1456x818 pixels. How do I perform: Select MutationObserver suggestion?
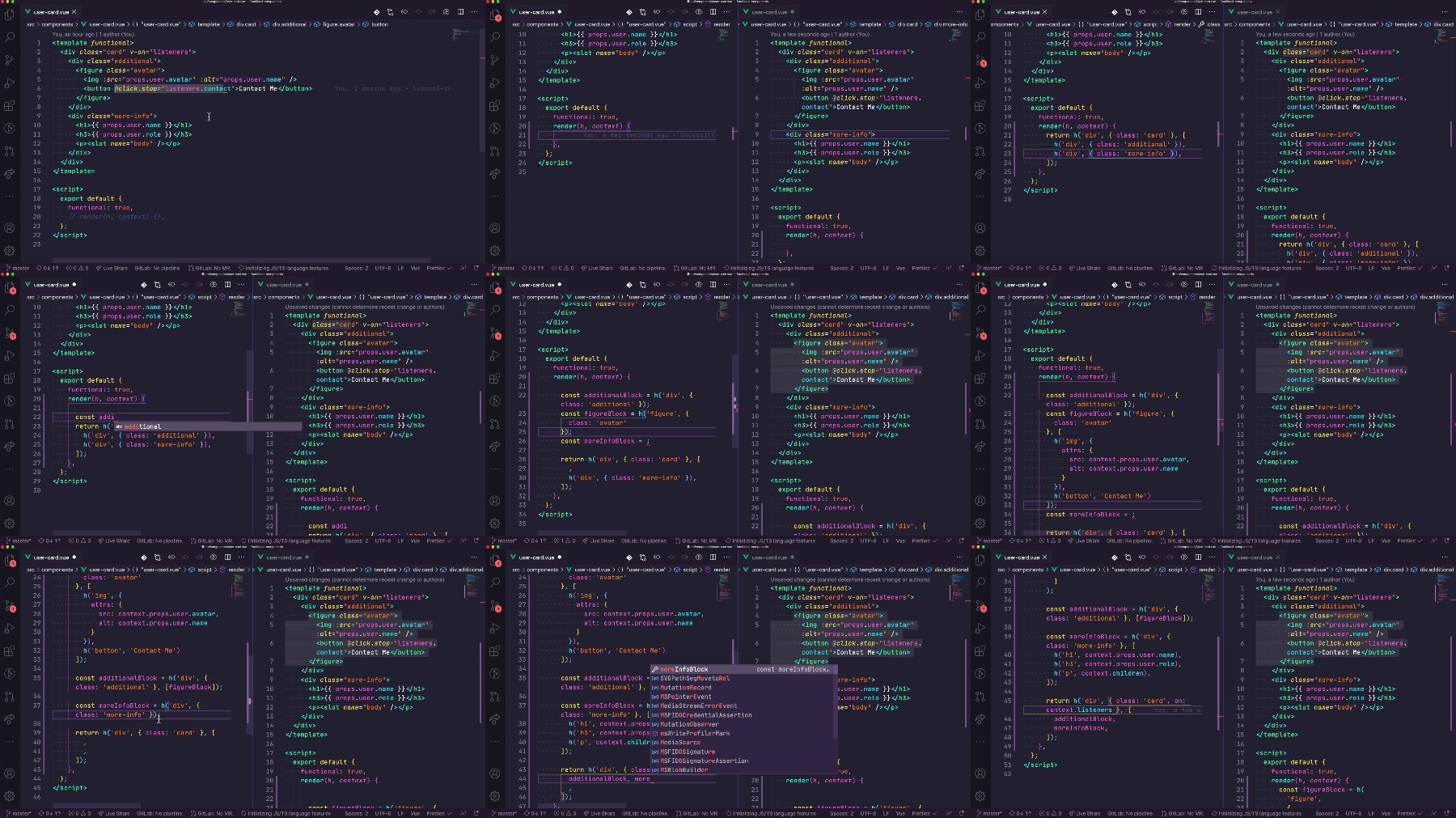point(743,724)
